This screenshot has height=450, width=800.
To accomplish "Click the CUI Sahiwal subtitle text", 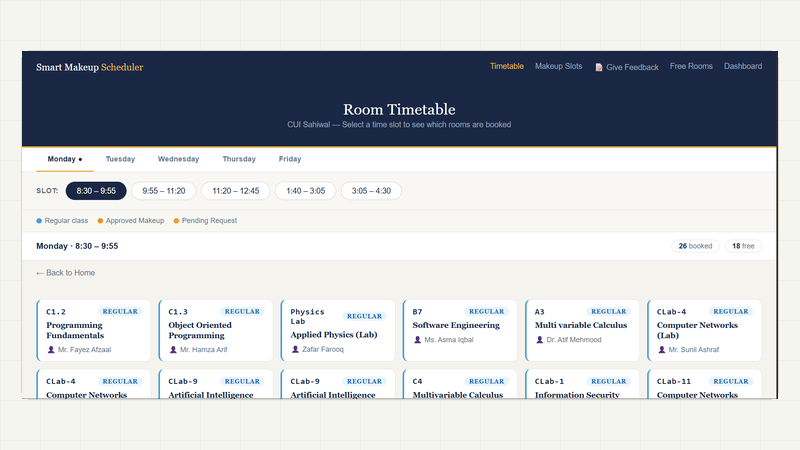I will [x=399, y=124].
